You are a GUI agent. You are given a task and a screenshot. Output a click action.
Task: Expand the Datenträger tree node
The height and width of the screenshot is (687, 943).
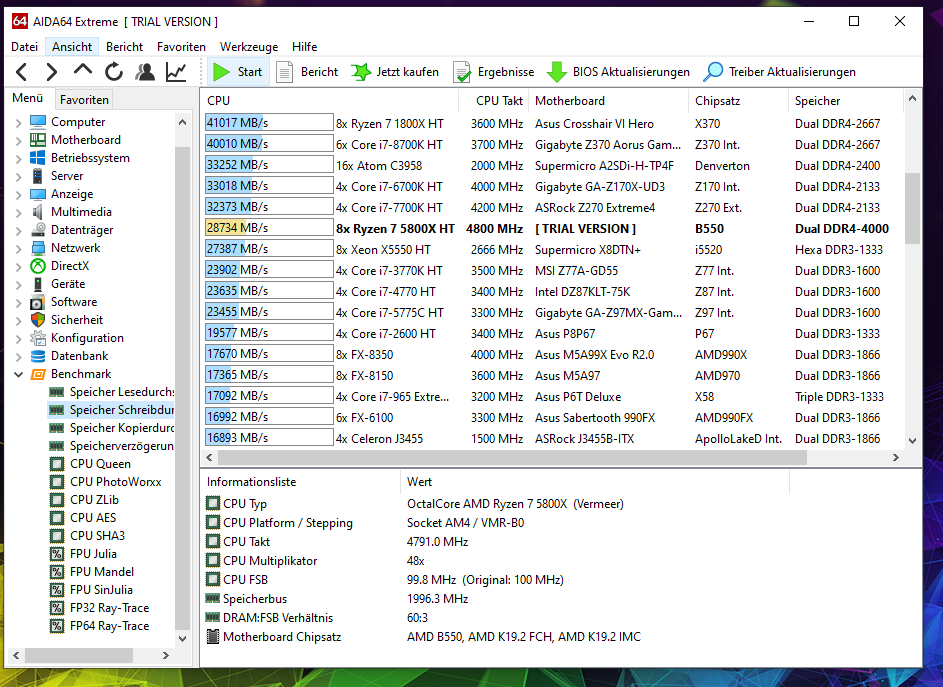click(18, 230)
